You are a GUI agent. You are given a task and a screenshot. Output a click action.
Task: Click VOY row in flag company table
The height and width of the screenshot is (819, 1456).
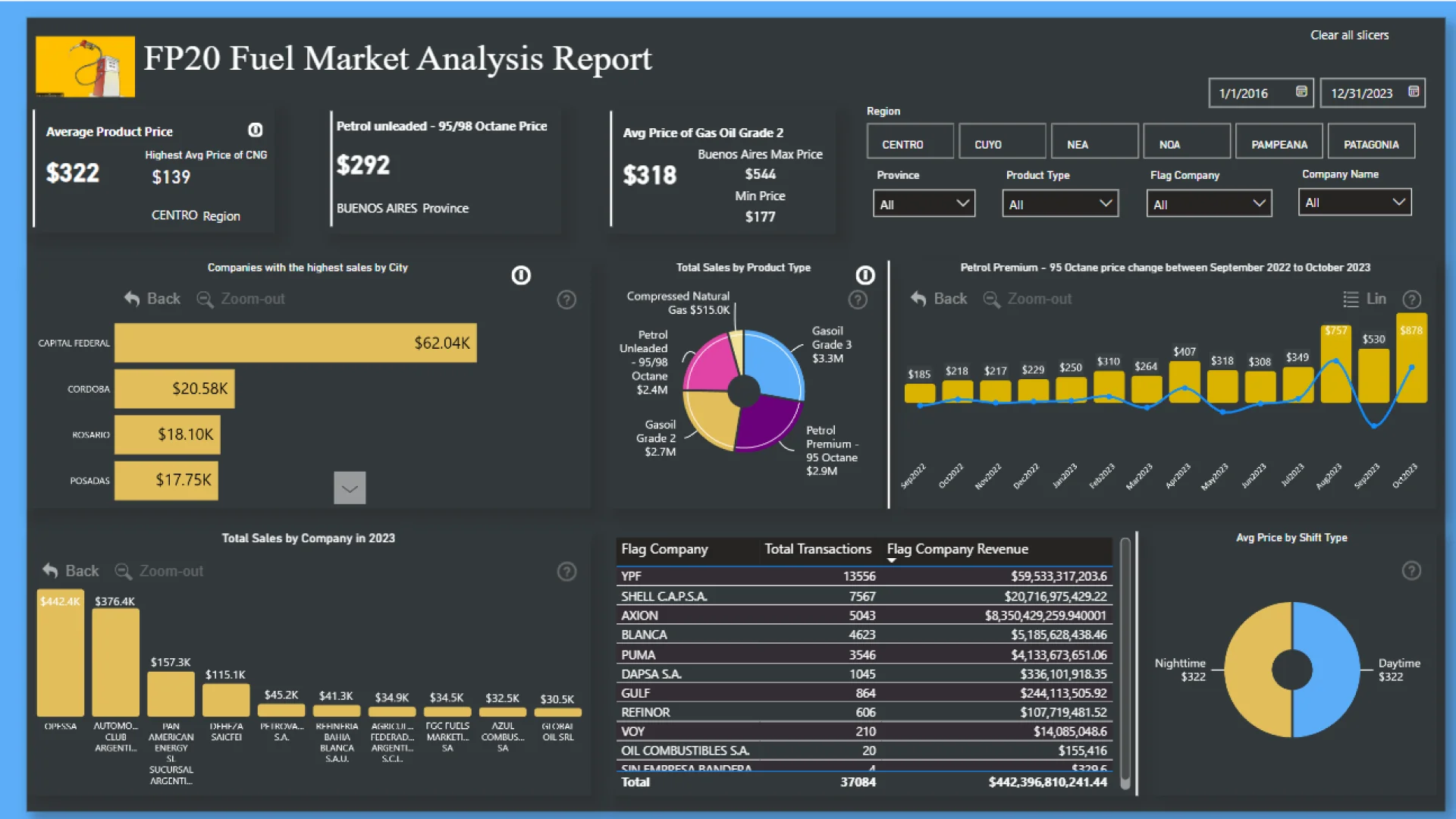pos(864,732)
